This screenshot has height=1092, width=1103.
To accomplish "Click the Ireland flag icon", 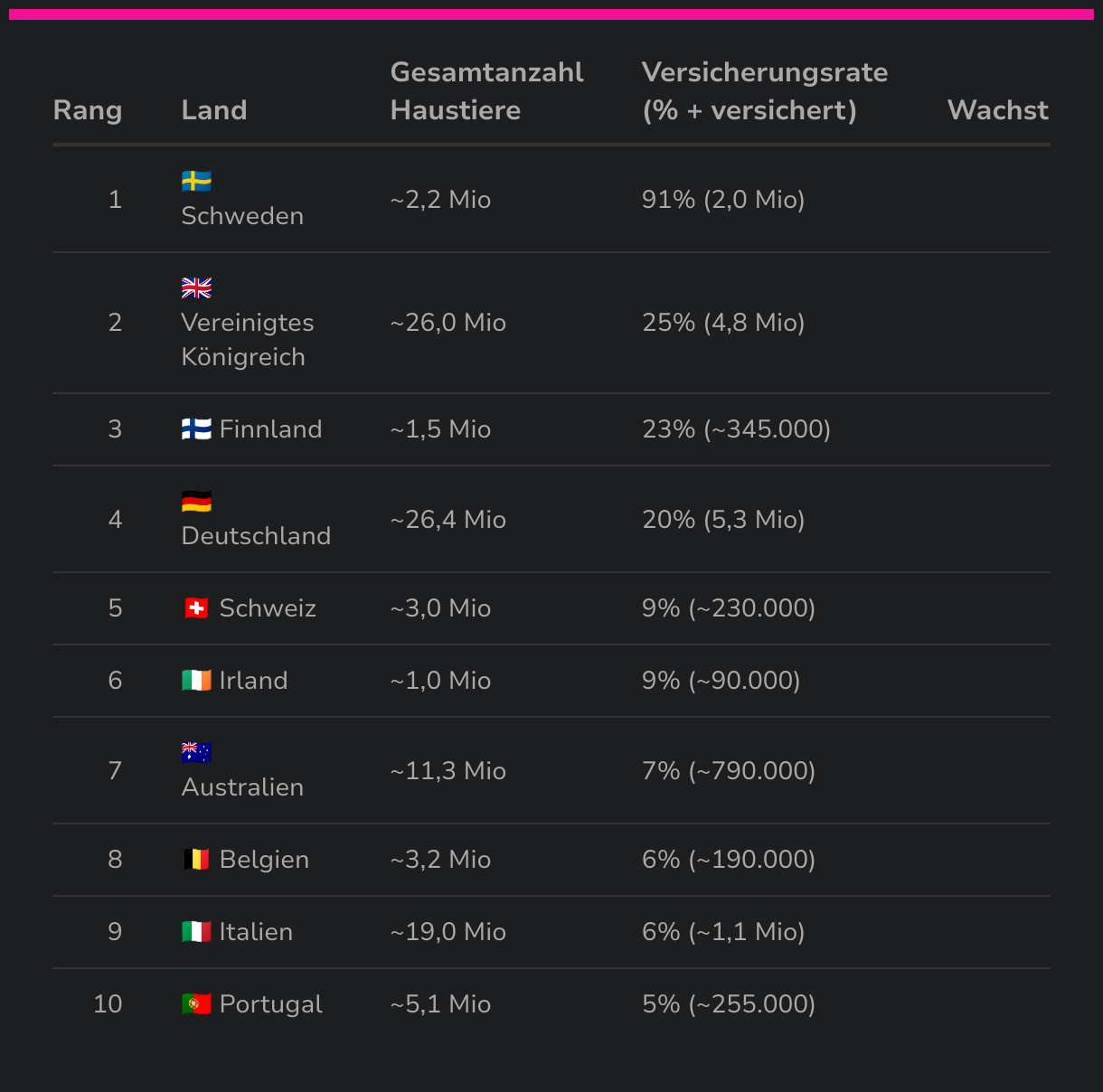I will [196, 681].
